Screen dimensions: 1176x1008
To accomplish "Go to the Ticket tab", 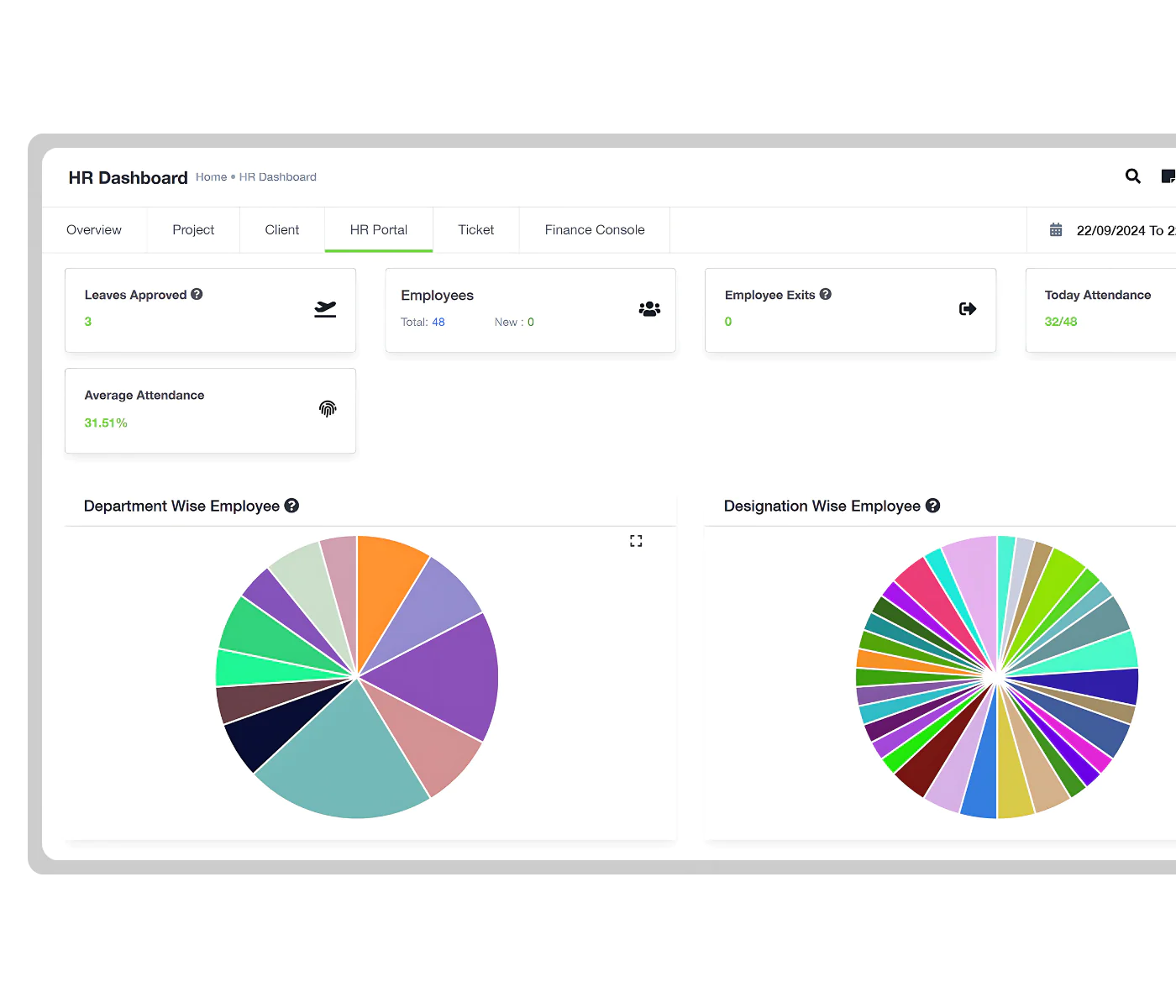I will coord(475,230).
